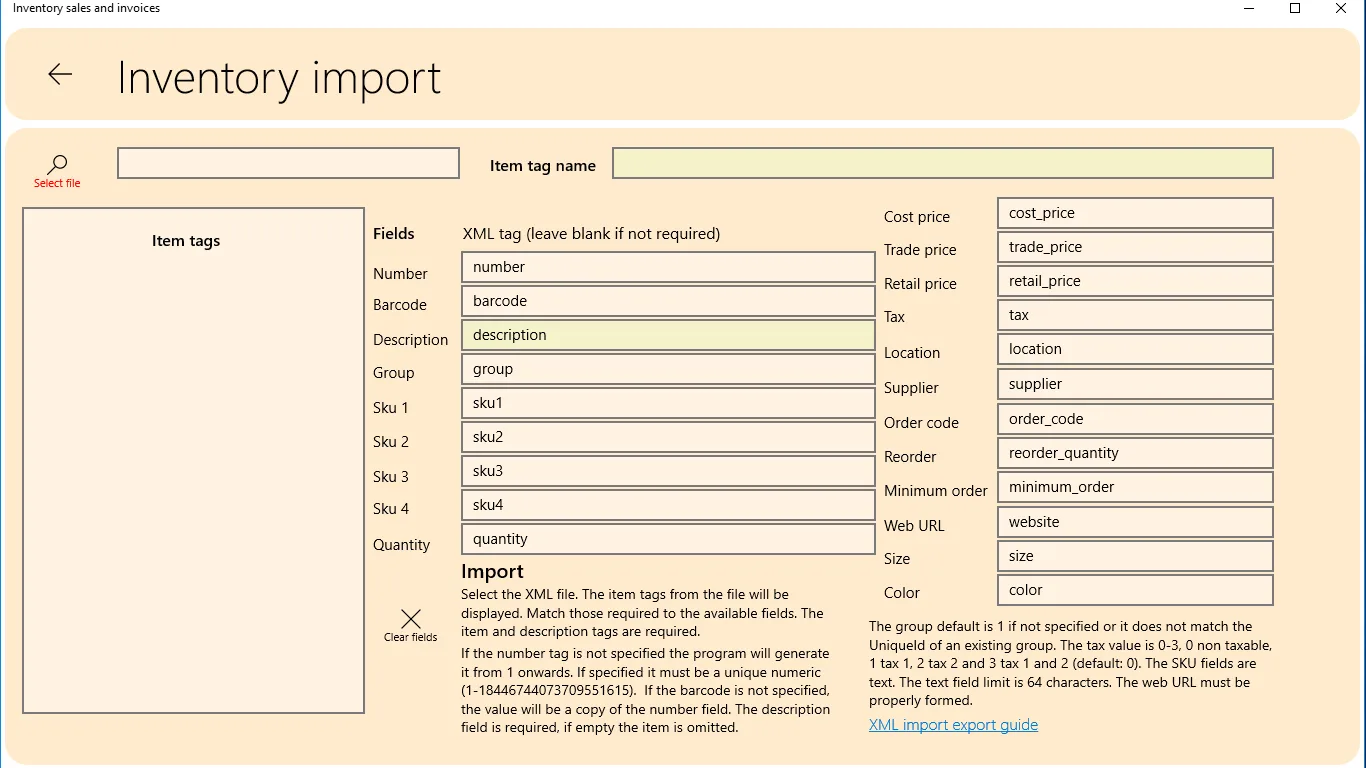Focus the file path input box
The width and height of the screenshot is (1366, 768).
pyautogui.click(x=288, y=163)
